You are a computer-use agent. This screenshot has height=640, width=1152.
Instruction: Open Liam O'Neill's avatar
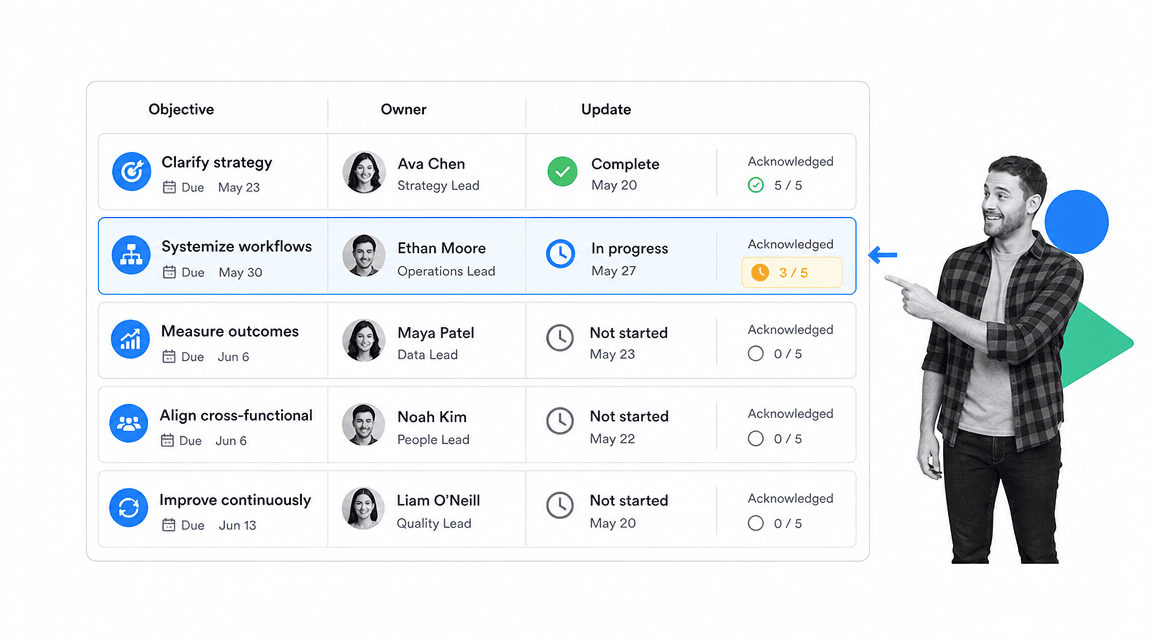pyautogui.click(x=363, y=508)
